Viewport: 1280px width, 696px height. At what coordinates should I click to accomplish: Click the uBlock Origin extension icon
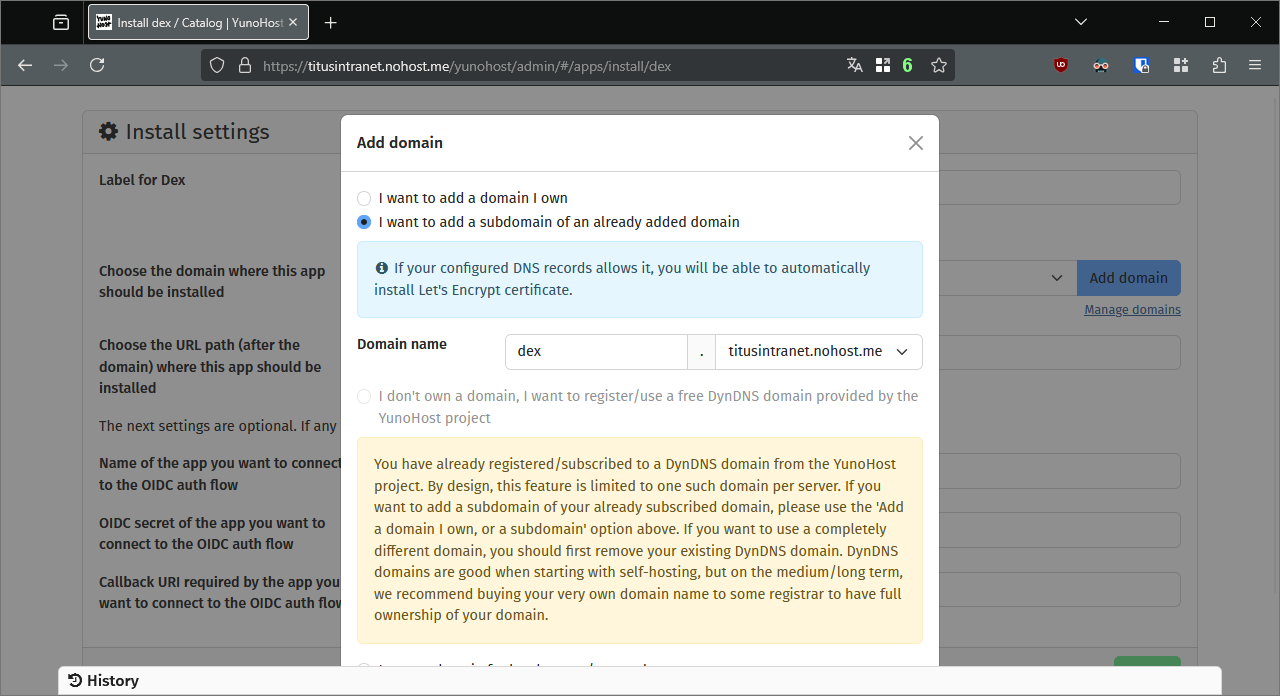[x=1061, y=65]
